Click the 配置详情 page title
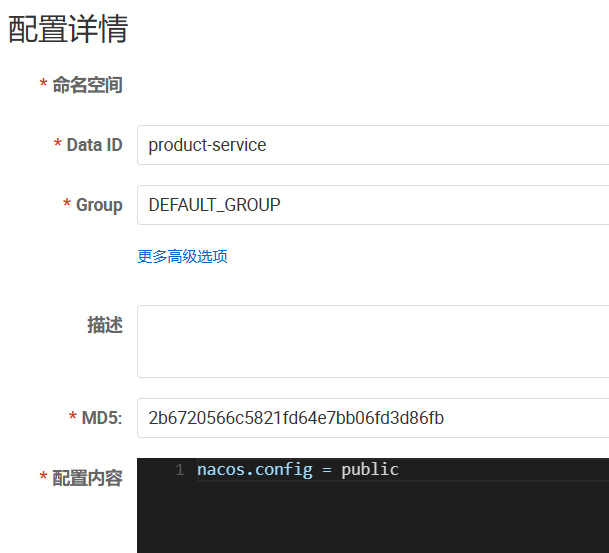 [68, 28]
